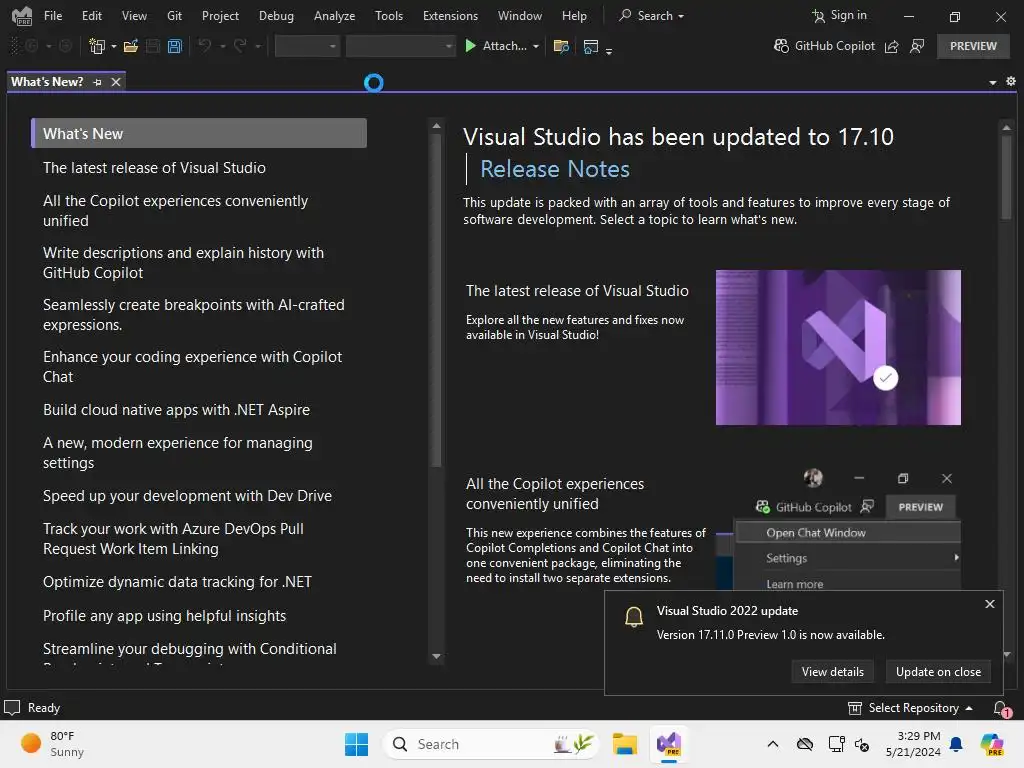The image size is (1024, 768).
Task: Expand the Attach button dropdown arrow
Action: pos(536,46)
